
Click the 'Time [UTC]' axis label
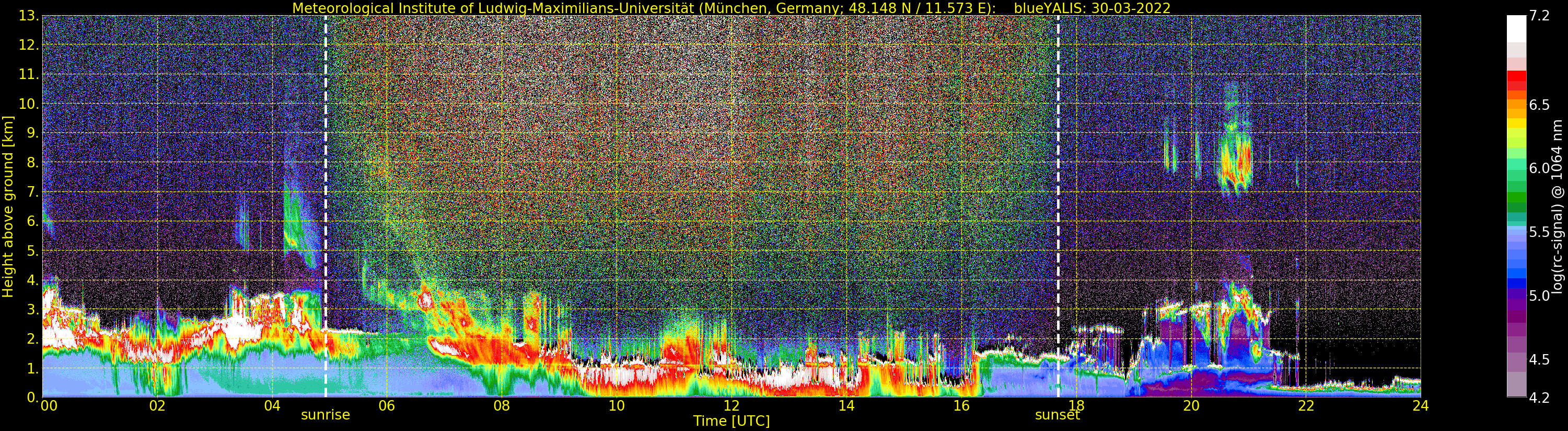point(731,421)
